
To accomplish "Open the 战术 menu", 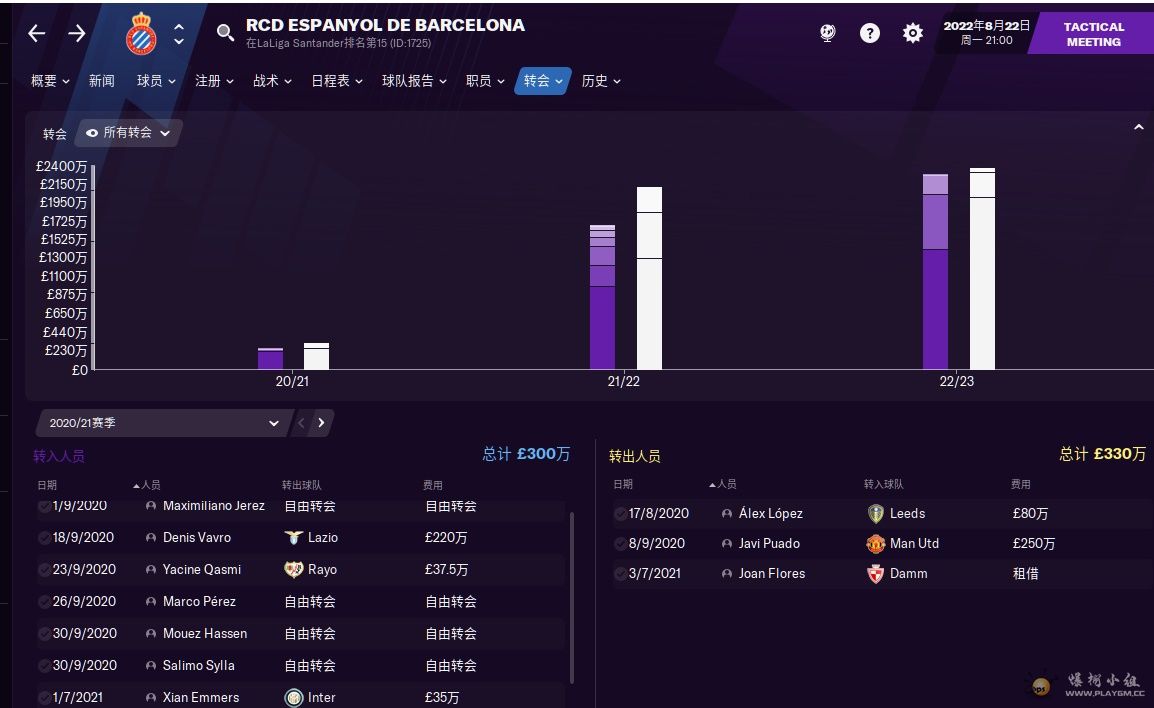I will [x=272, y=81].
